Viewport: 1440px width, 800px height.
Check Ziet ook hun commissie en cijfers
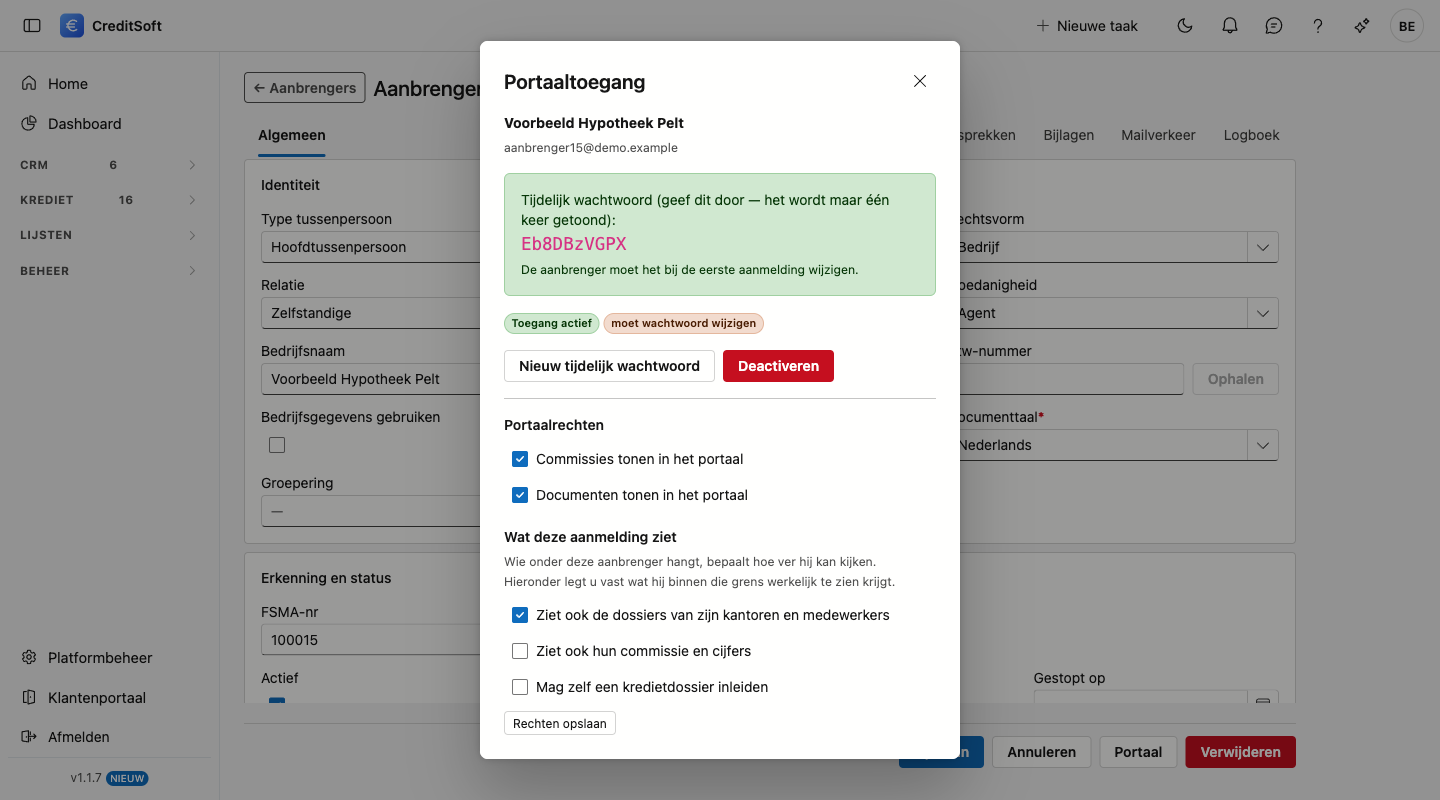point(520,651)
